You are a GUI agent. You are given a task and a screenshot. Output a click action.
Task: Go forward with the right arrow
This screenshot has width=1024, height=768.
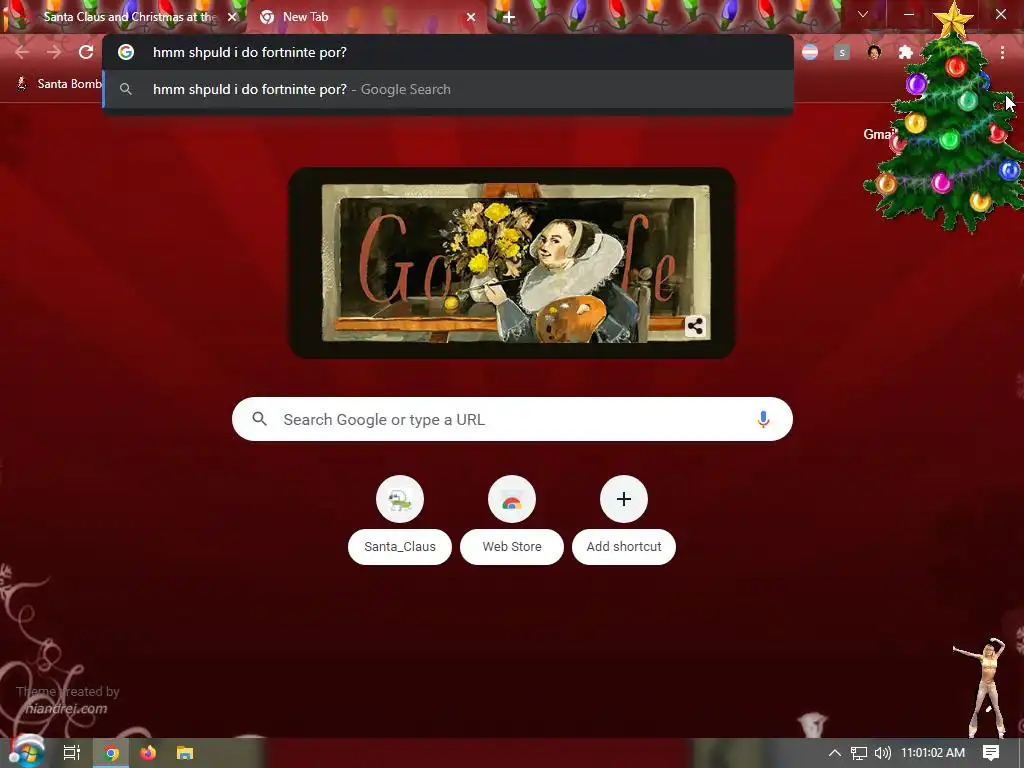pos(54,52)
